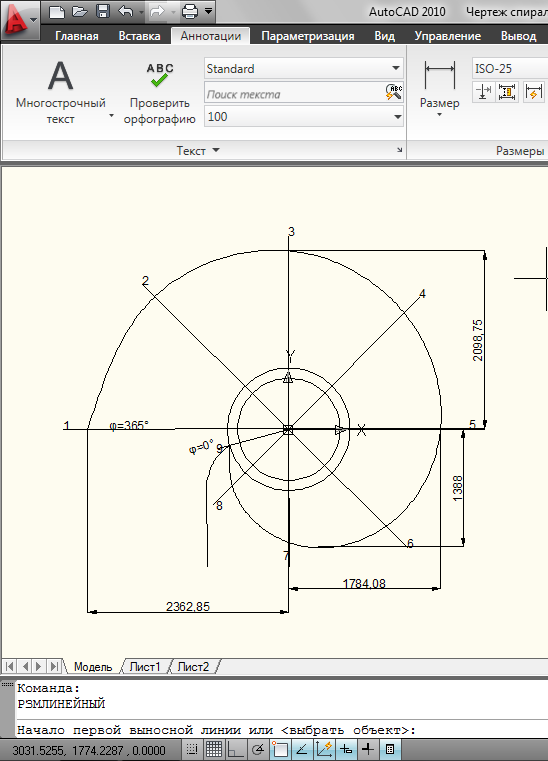The image size is (548, 761).
Task: Switch to the Управление ribbon tab
Action: (448, 36)
